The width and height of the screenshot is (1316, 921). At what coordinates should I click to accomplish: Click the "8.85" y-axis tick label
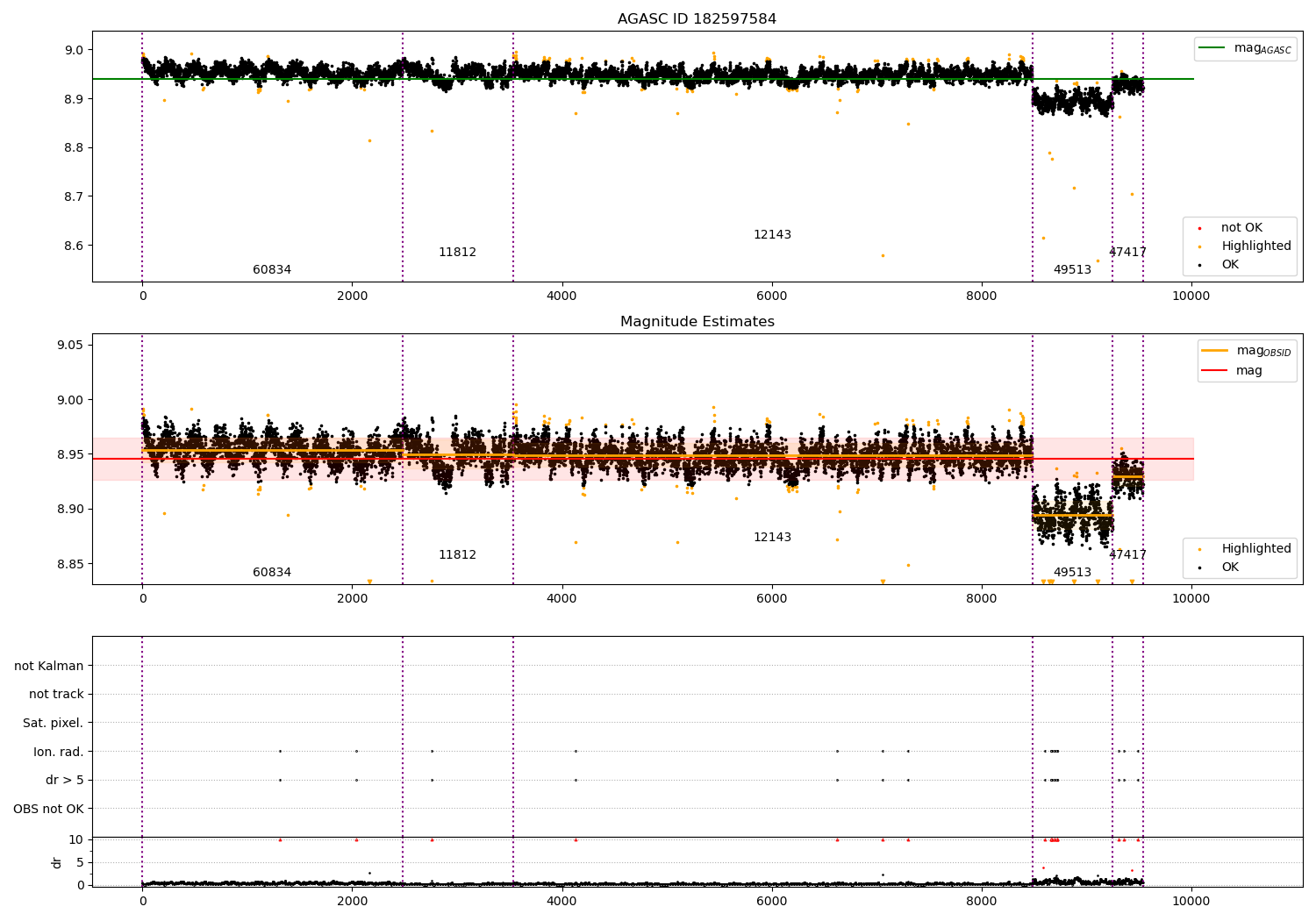pyautogui.click(x=70, y=564)
